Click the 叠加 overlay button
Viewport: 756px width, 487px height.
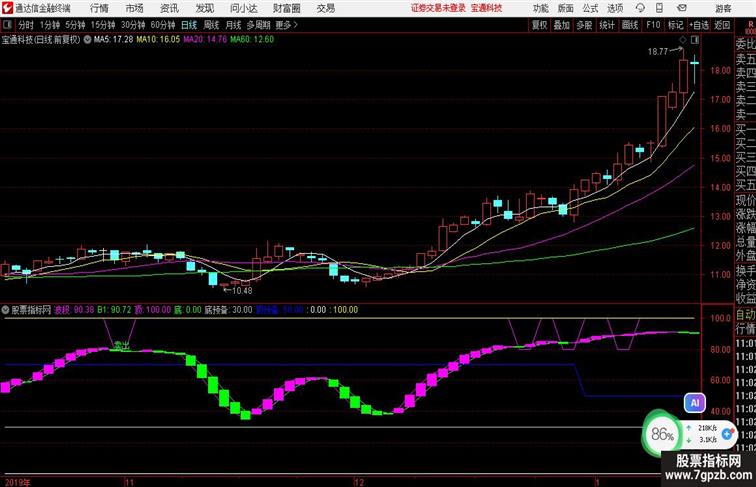pos(562,25)
